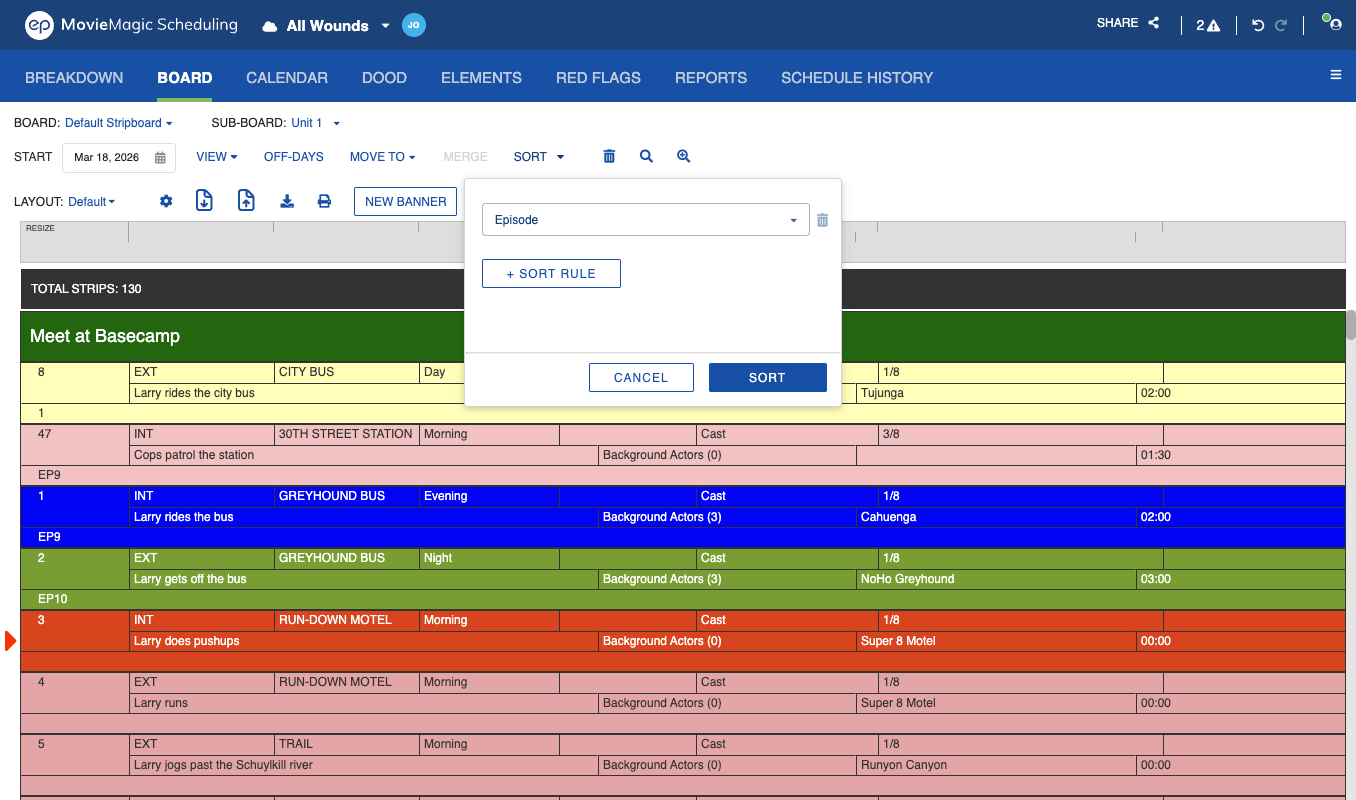
Task: Click the NEW BANNER button
Action: pos(405,201)
